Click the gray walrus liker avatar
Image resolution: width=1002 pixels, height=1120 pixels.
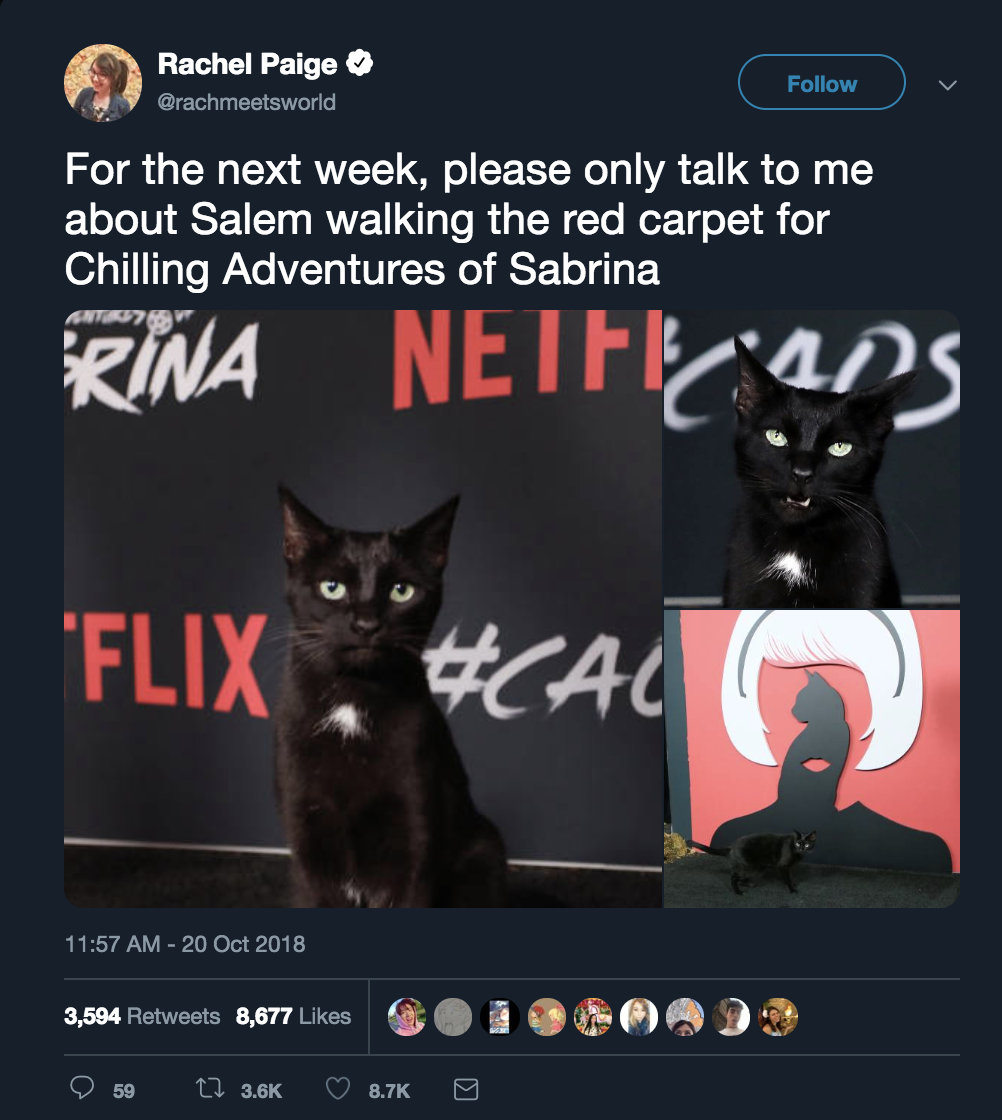click(454, 1016)
